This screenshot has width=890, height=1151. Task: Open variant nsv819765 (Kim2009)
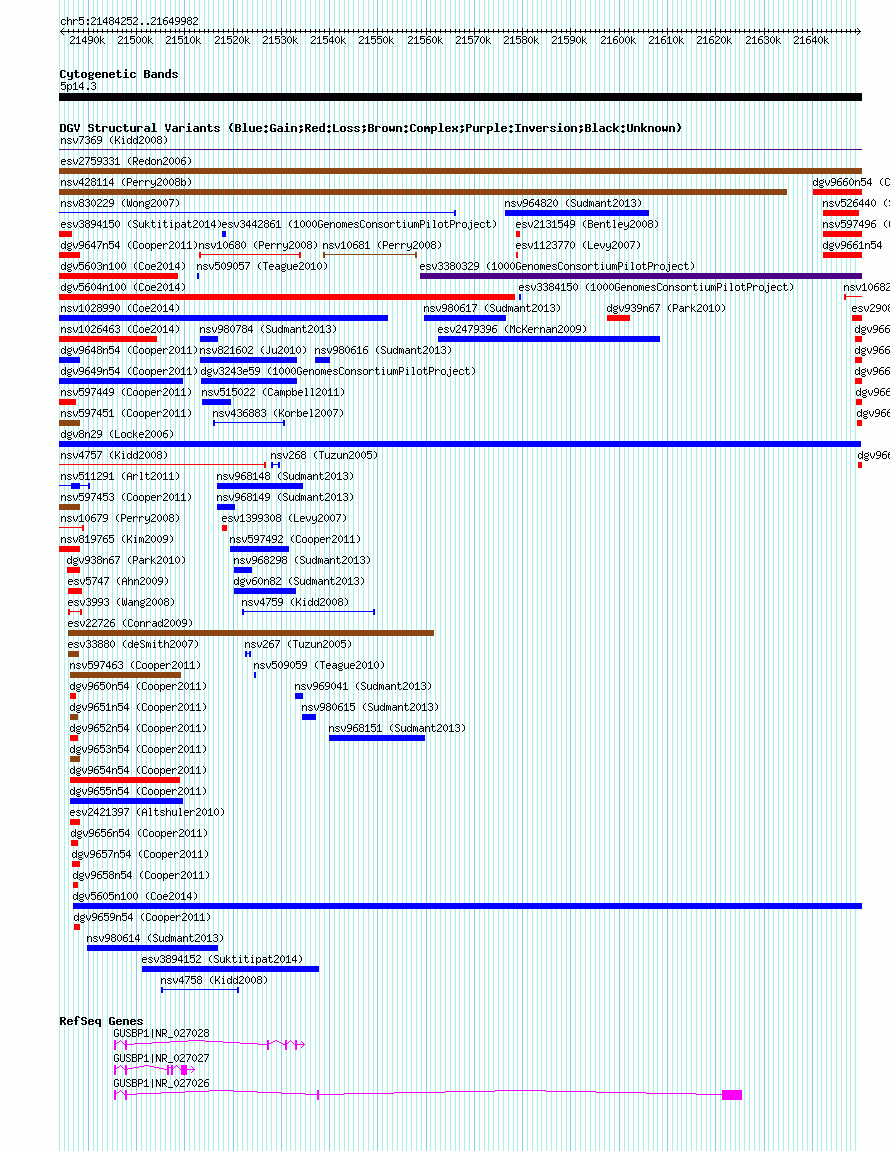(x=117, y=540)
